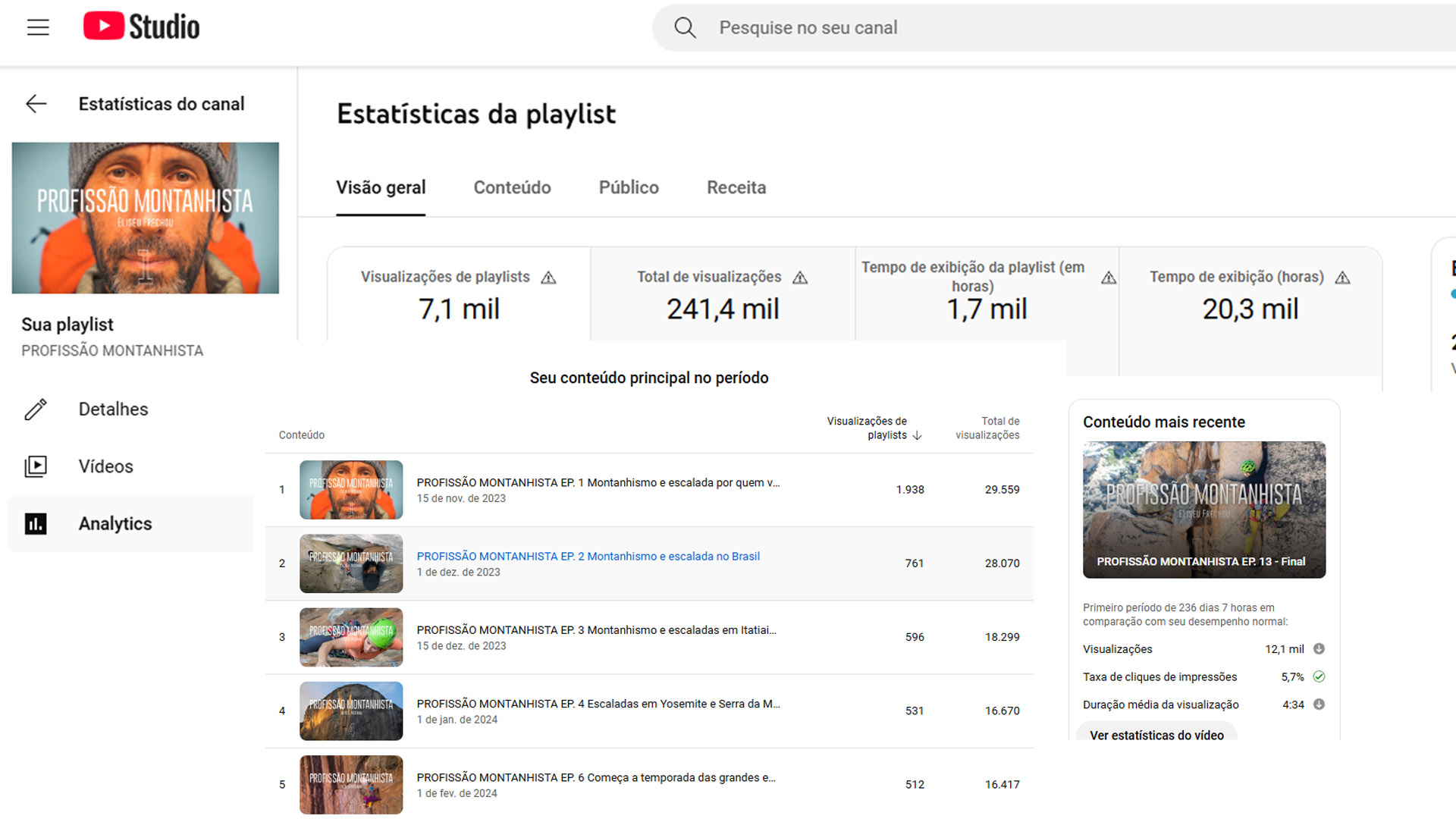
Task: Click the YouTube Studio logo
Action: pyautogui.click(x=142, y=27)
